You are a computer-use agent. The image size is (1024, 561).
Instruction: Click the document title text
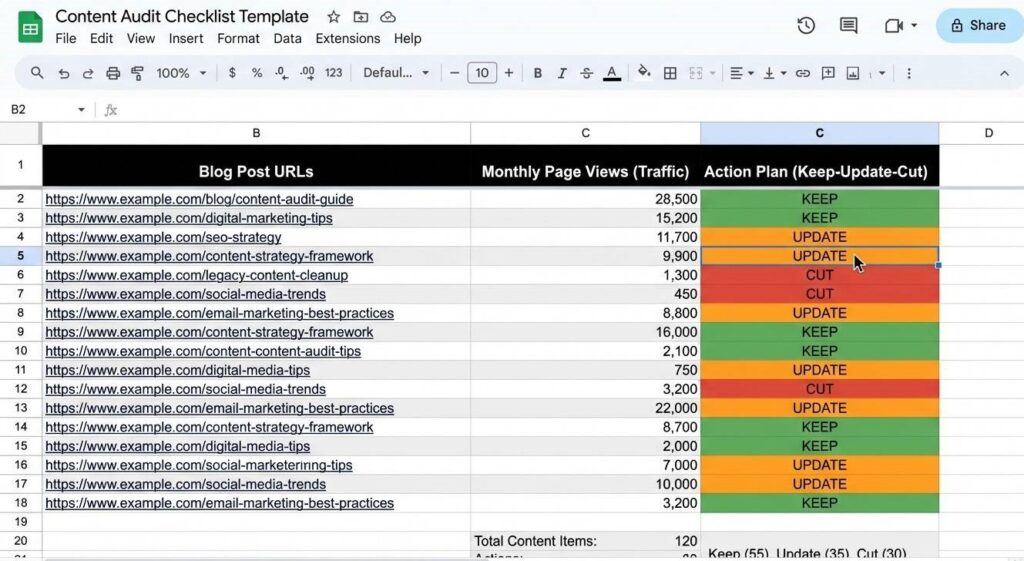tap(182, 16)
